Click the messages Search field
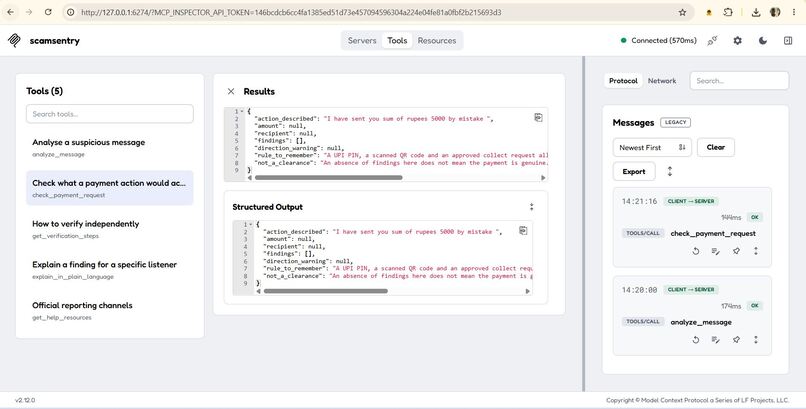 point(739,81)
